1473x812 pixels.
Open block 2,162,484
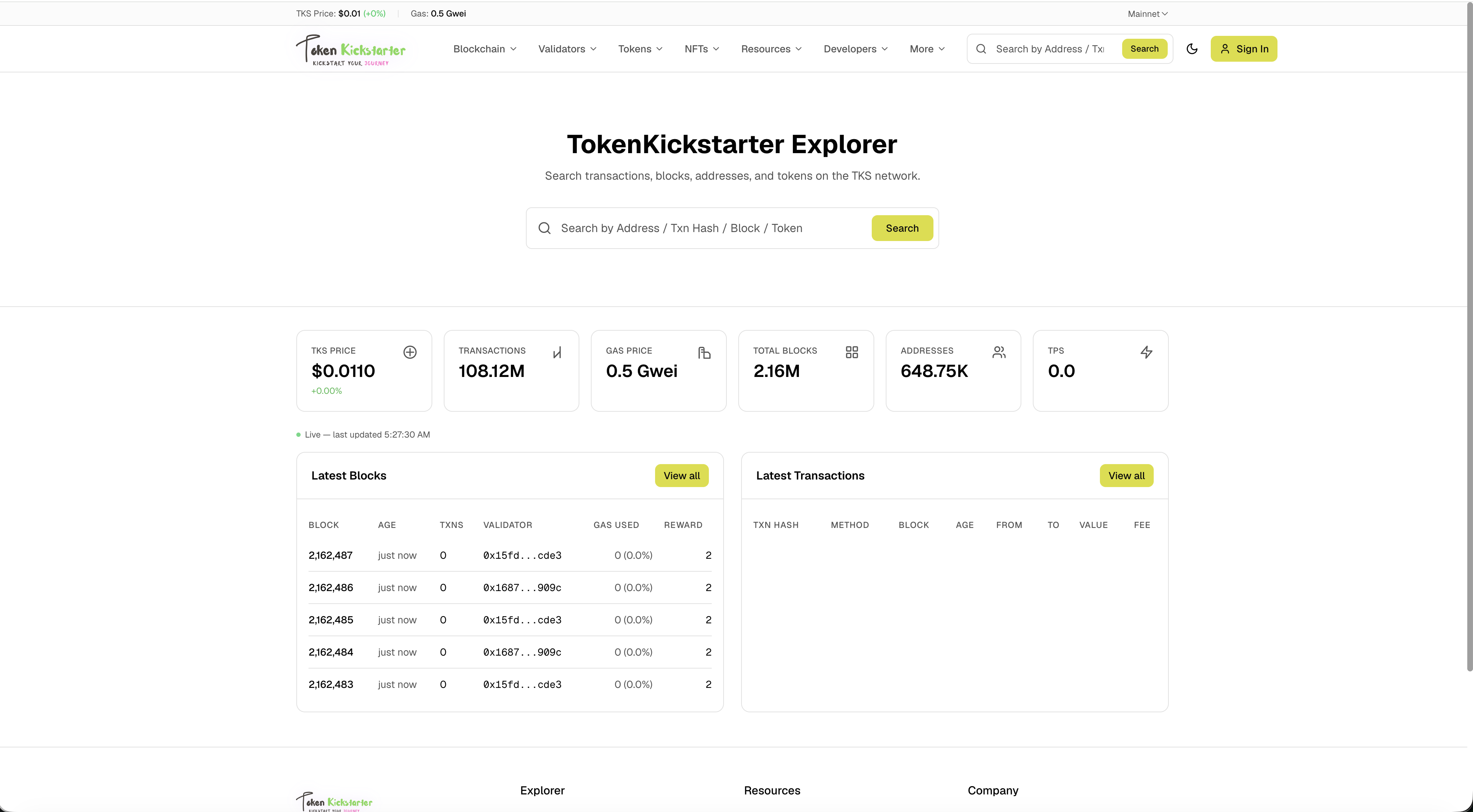pyautogui.click(x=330, y=652)
